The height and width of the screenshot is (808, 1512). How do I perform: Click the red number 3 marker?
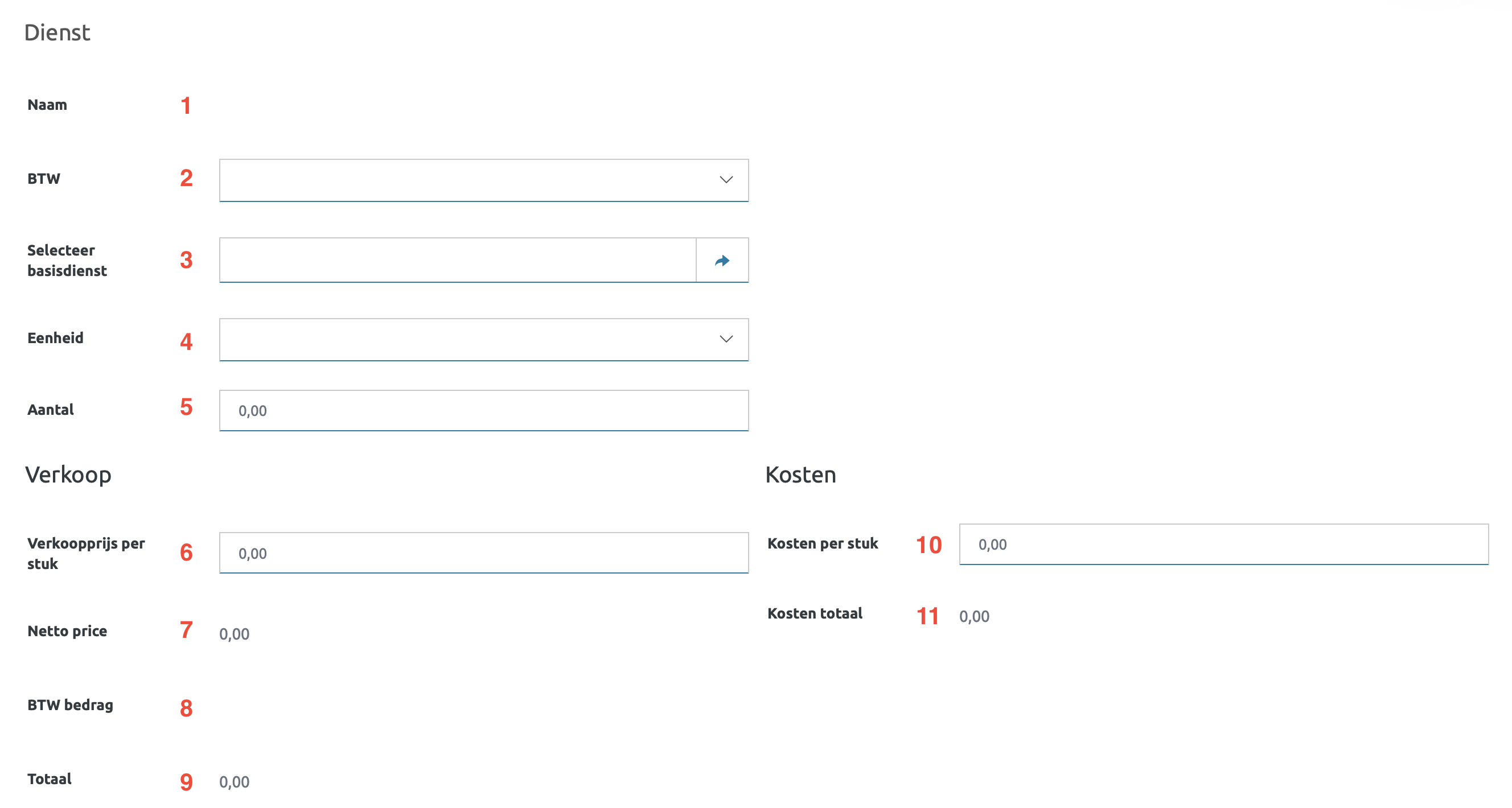(x=186, y=260)
